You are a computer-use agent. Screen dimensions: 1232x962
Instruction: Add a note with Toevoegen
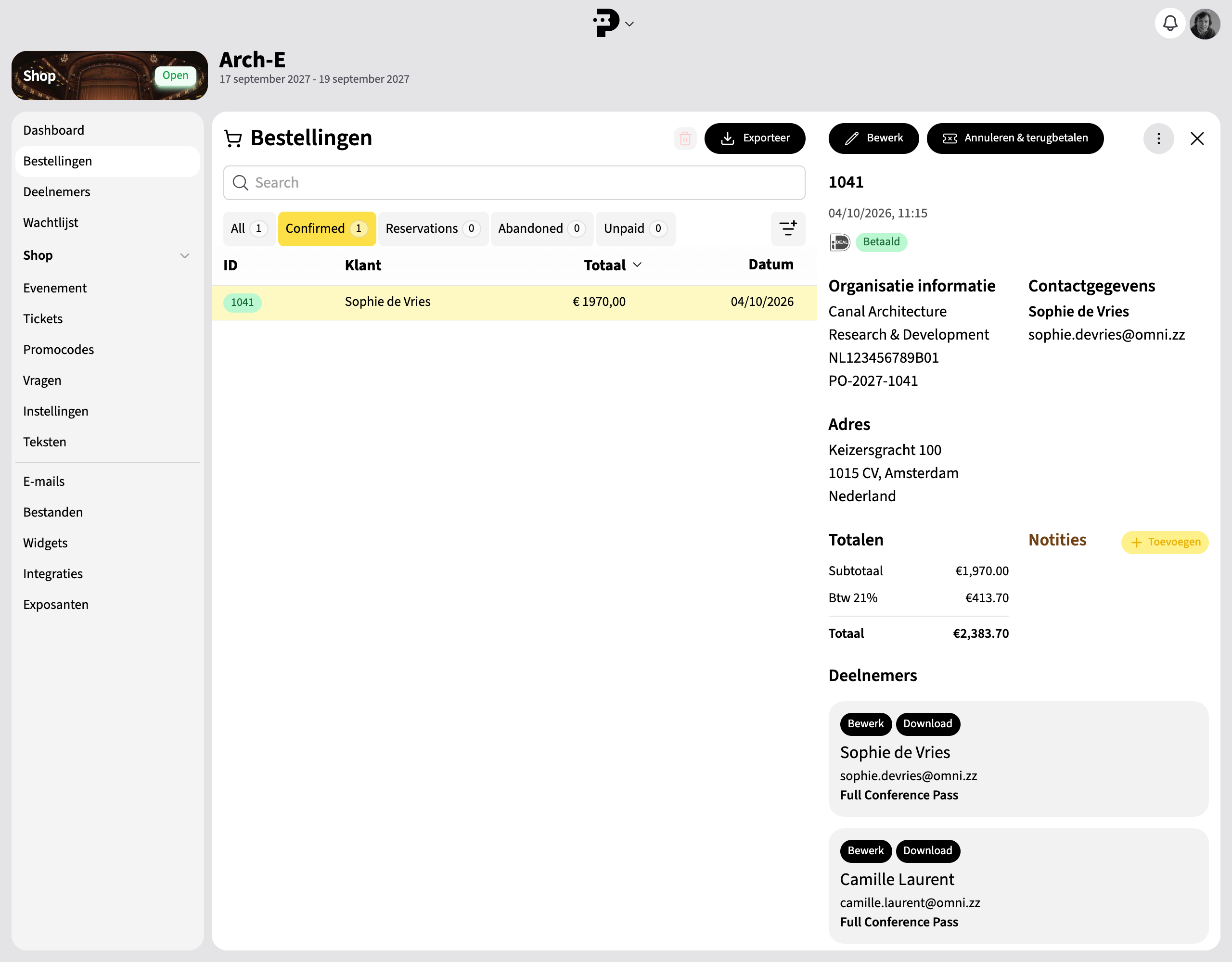coord(1164,542)
